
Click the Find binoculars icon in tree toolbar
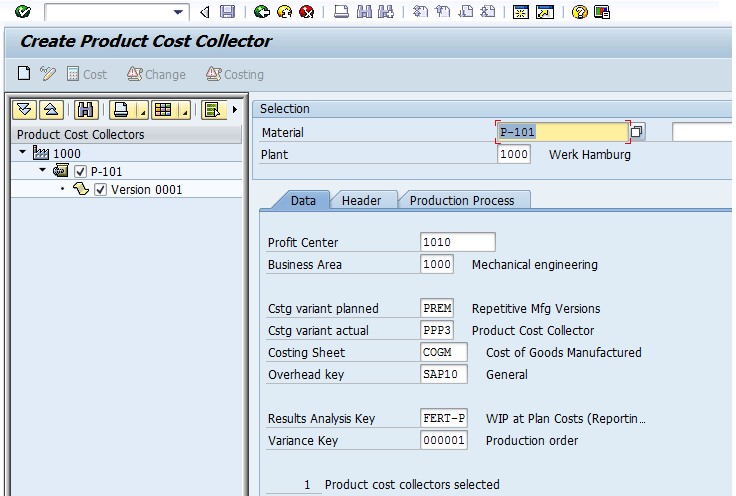[86, 109]
